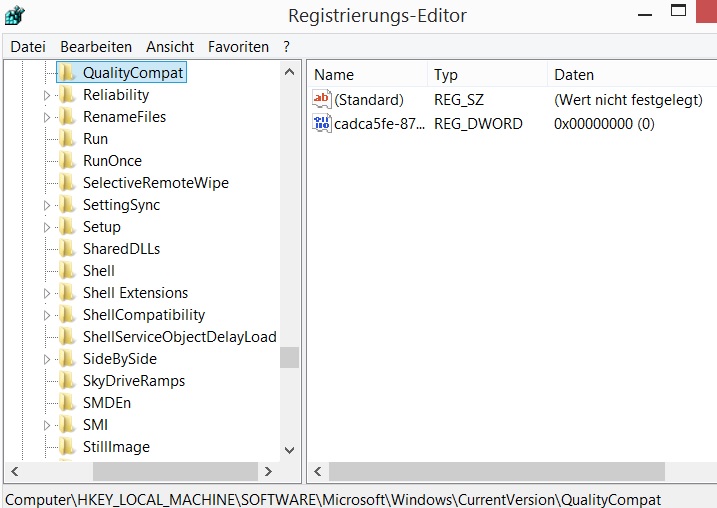Image resolution: width=717 pixels, height=508 pixels.
Task: Click the ShellCompatibility folder icon
Action: [x=68, y=315]
